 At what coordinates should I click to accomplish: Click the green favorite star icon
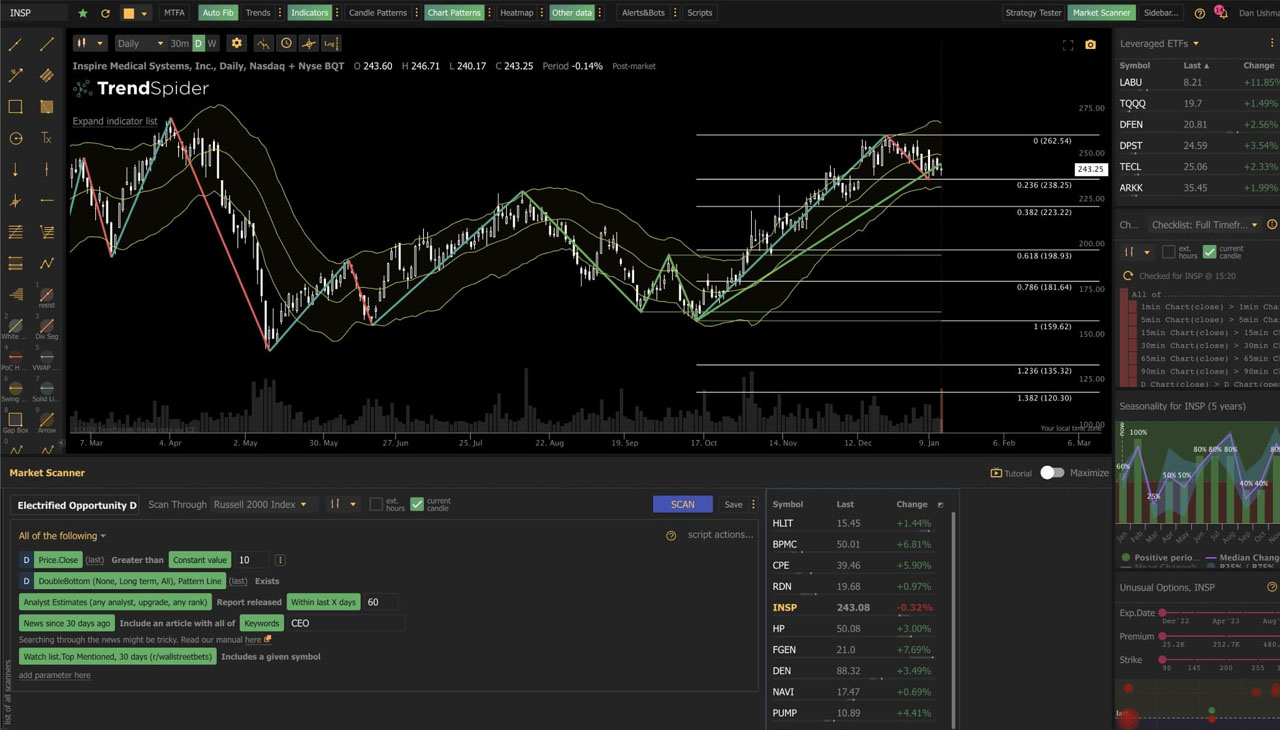[83, 13]
